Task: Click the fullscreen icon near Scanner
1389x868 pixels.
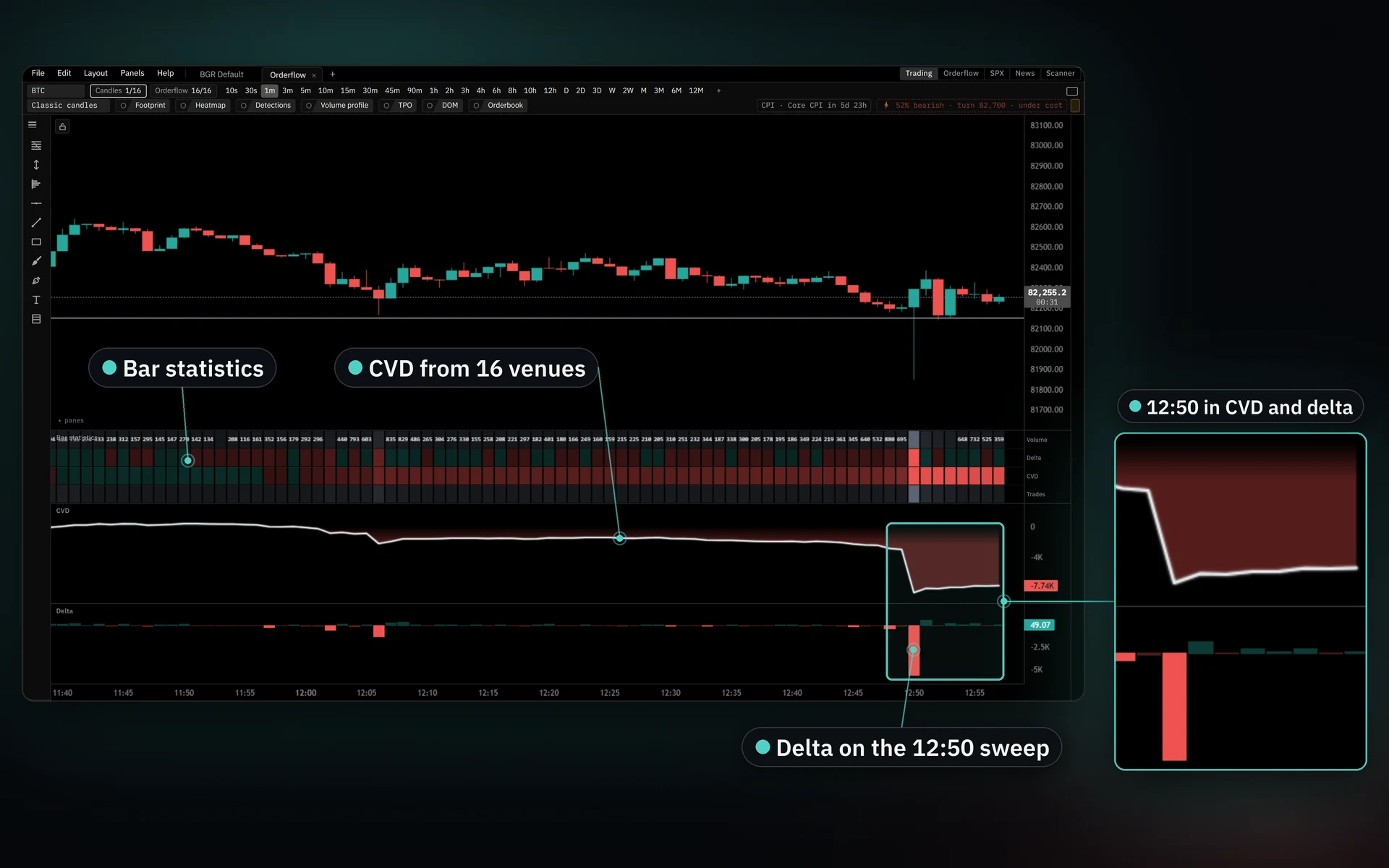Action: 1072,91
